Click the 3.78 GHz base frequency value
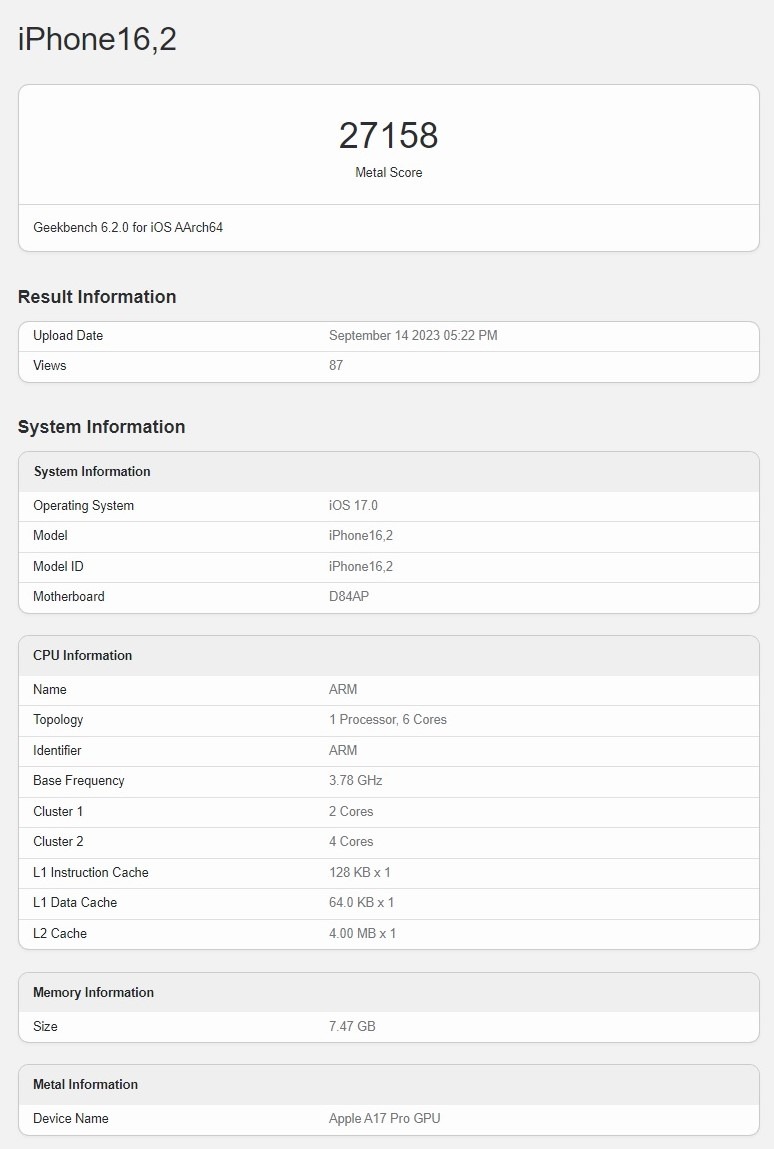 click(x=355, y=781)
